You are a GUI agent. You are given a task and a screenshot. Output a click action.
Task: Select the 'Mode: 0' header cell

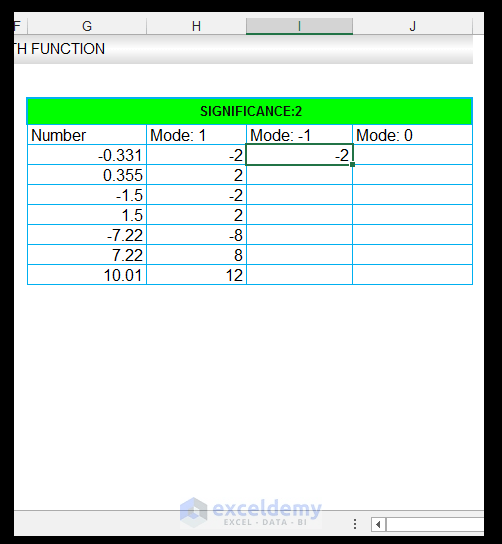412,135
